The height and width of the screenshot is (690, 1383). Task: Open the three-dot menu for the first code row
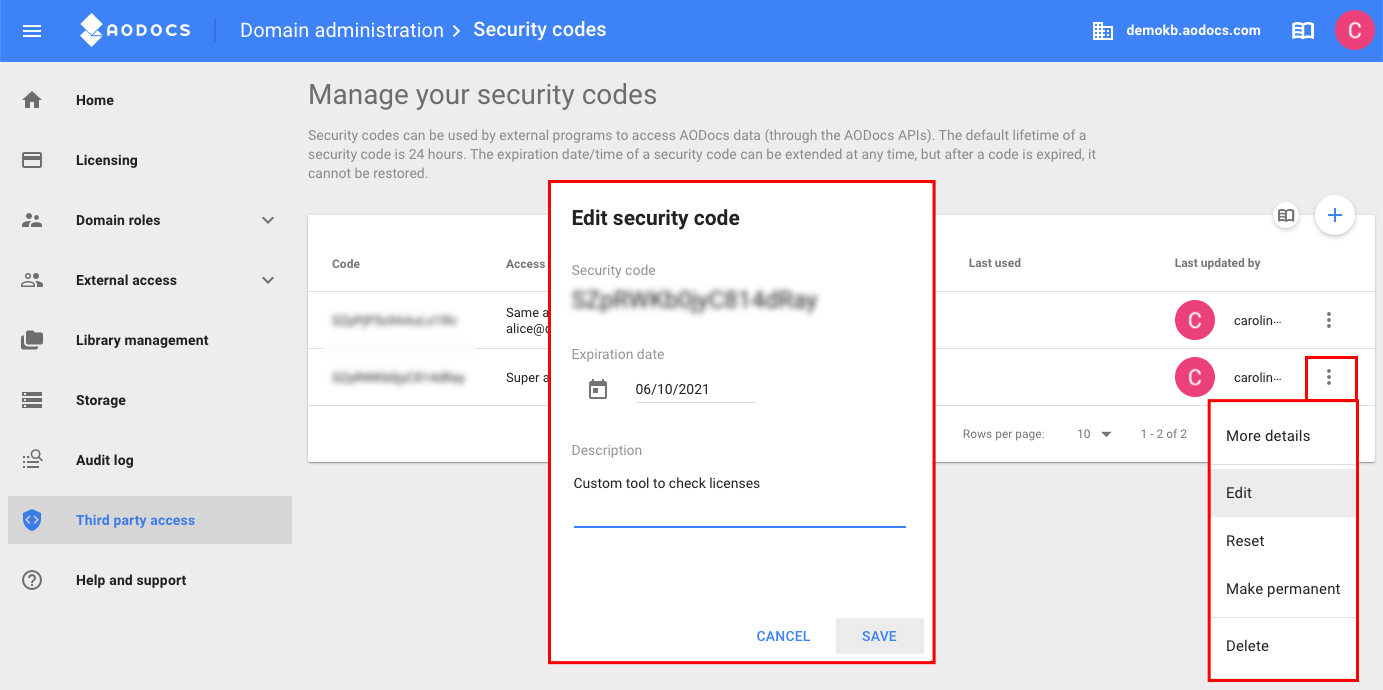coord(1329,320)
